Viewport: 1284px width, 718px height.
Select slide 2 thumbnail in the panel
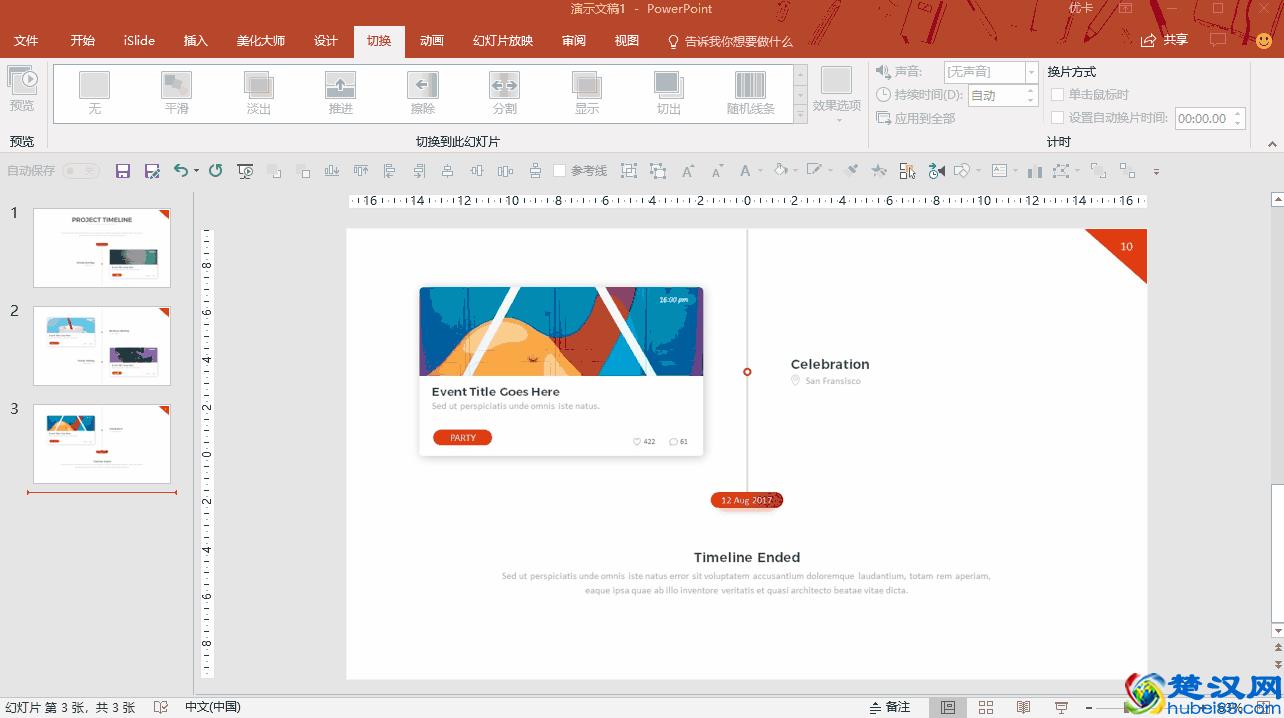(x=102, y=346)
